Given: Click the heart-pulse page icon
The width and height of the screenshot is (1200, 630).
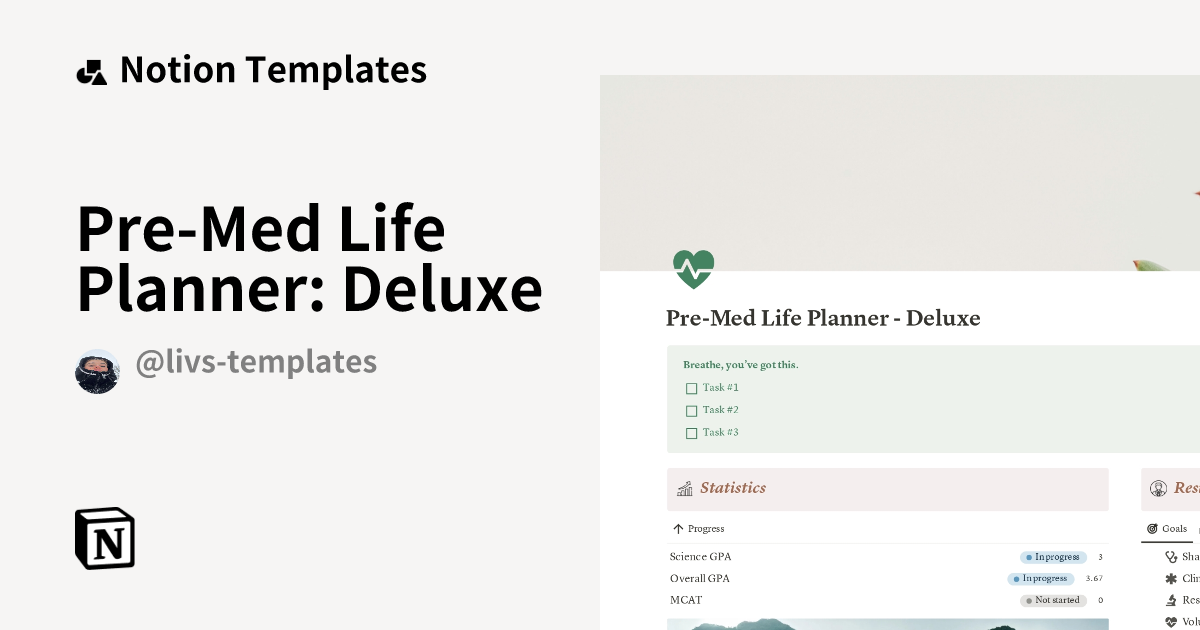Looking at the screenshot, I should tap(693, 268).
